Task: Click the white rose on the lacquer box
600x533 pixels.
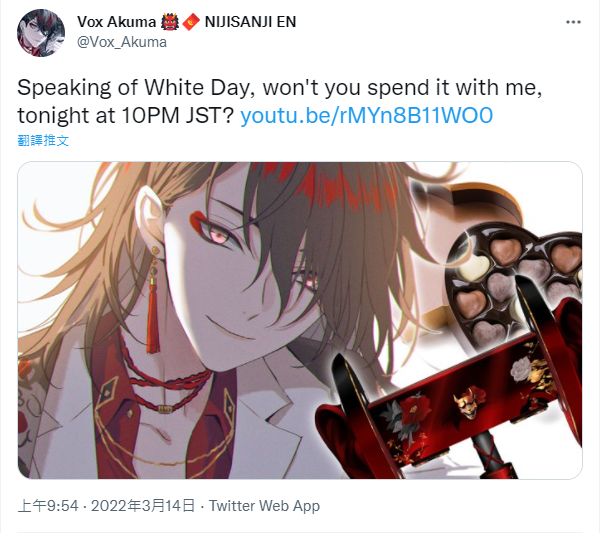Action: (x=522, y=367)
